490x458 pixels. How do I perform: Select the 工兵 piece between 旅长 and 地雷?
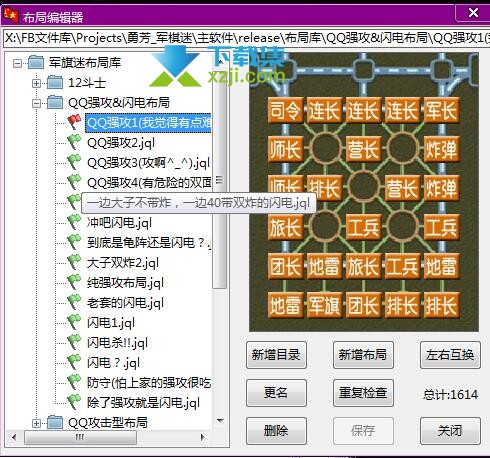tap(402, 266)
